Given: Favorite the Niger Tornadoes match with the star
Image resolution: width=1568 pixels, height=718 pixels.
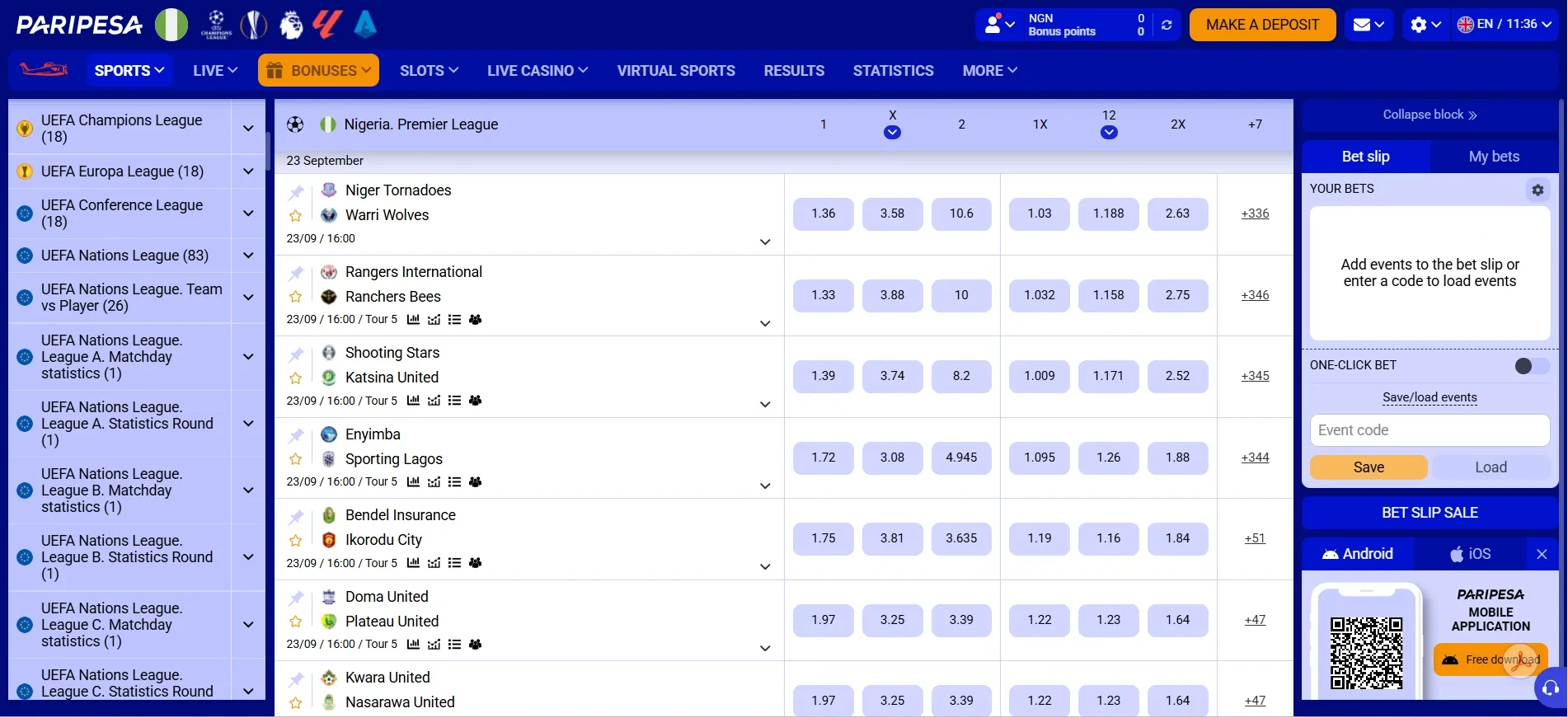Looking at the screenshot, I should point(295,216).
